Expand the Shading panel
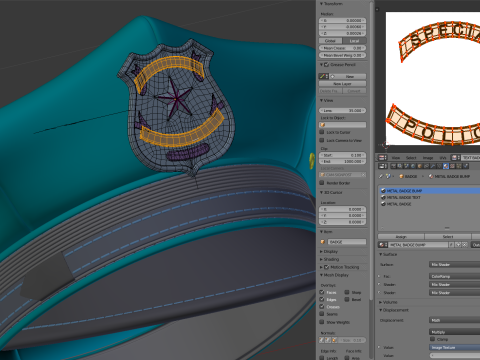 (322, 259)
